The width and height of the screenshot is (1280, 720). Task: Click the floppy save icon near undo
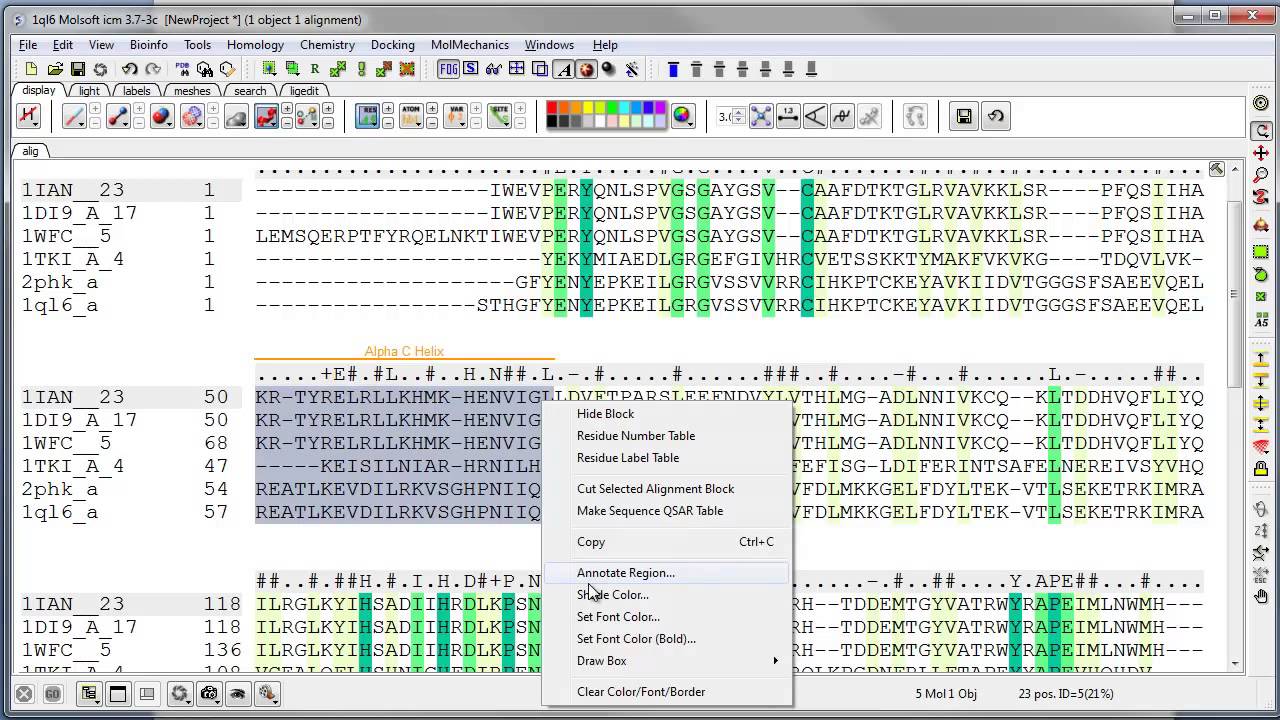(x=964, y=116)
